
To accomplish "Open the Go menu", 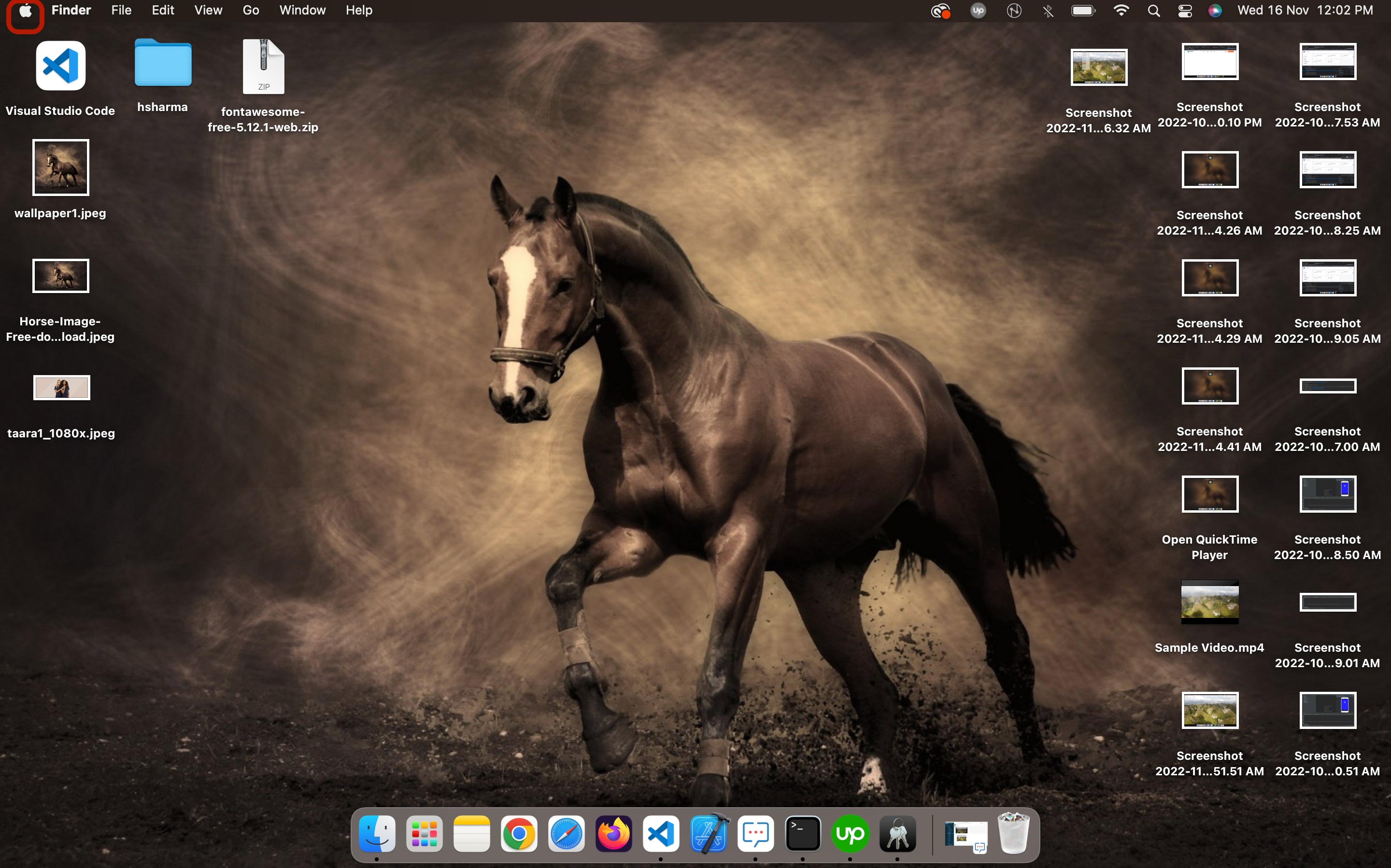I will [x=250, y=10].
